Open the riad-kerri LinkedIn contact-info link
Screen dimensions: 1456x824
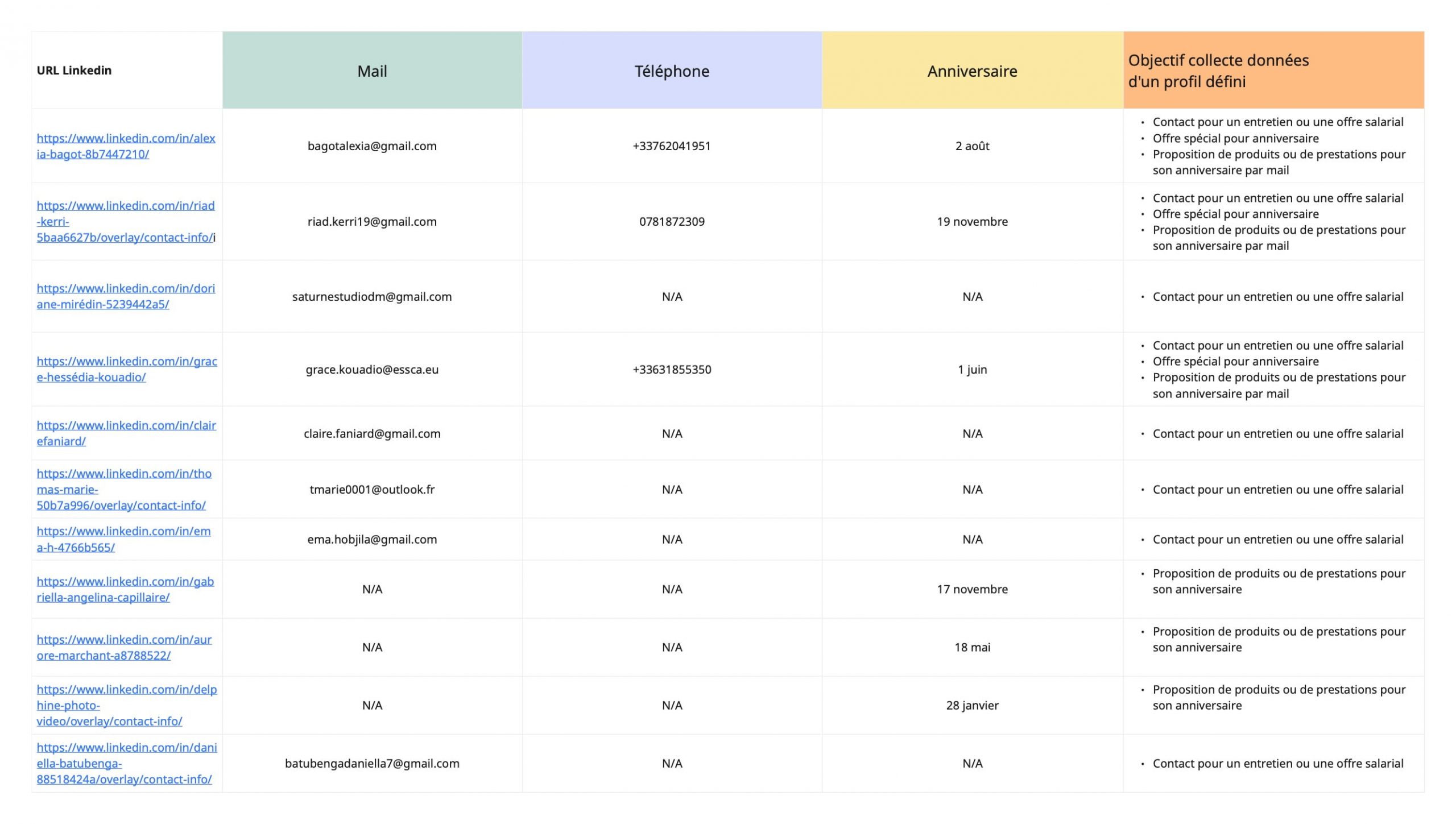[125, 222]
